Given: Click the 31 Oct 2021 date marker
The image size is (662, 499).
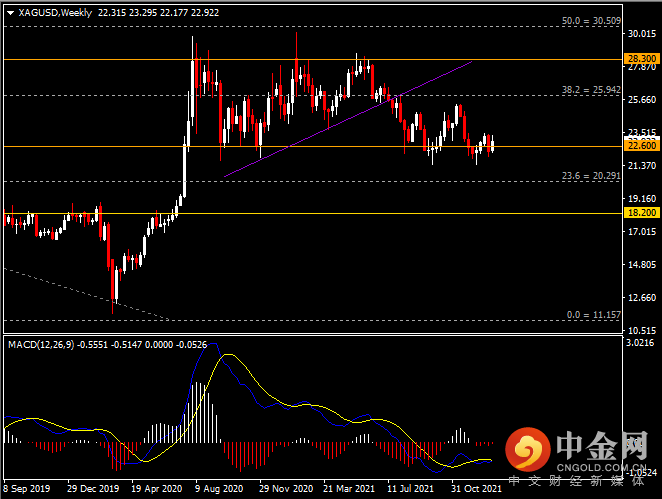Looking at the screenshot, I should 476,488.
